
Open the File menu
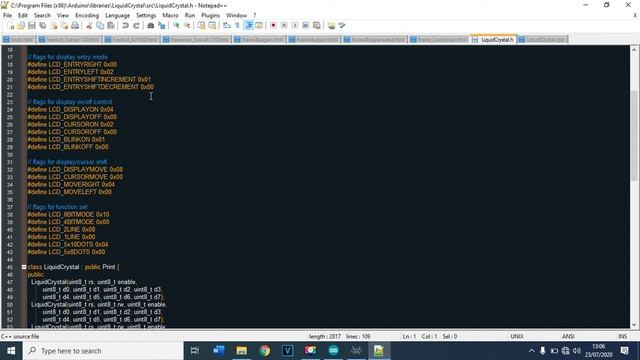(x=7, y=15)
